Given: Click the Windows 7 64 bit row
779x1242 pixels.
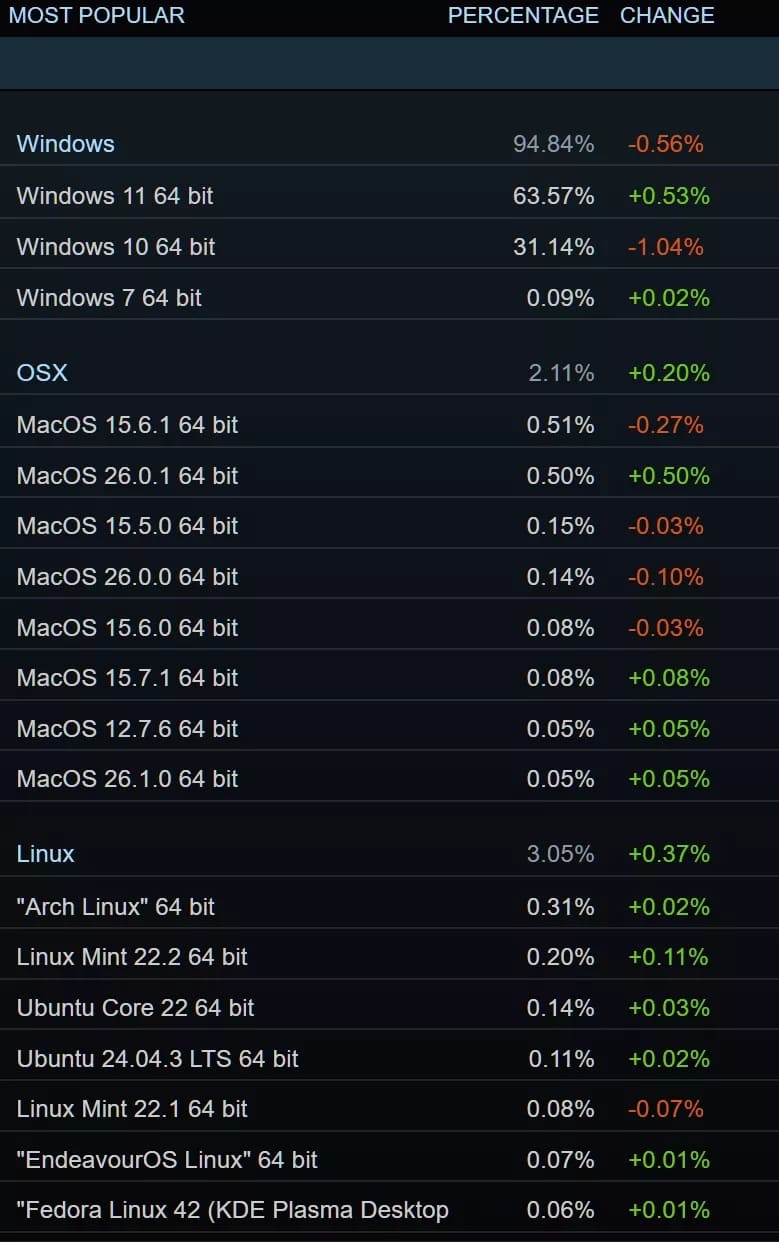Looking at the screenshot, I should tap(109, 298).
